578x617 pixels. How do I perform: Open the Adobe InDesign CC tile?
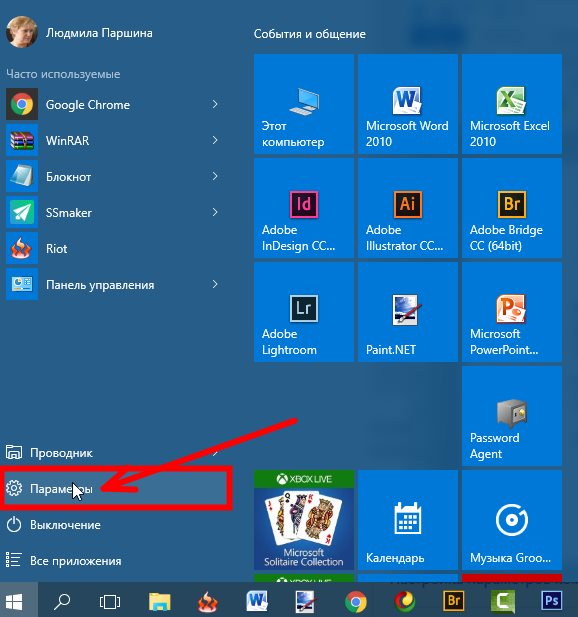tap(304, 208)
